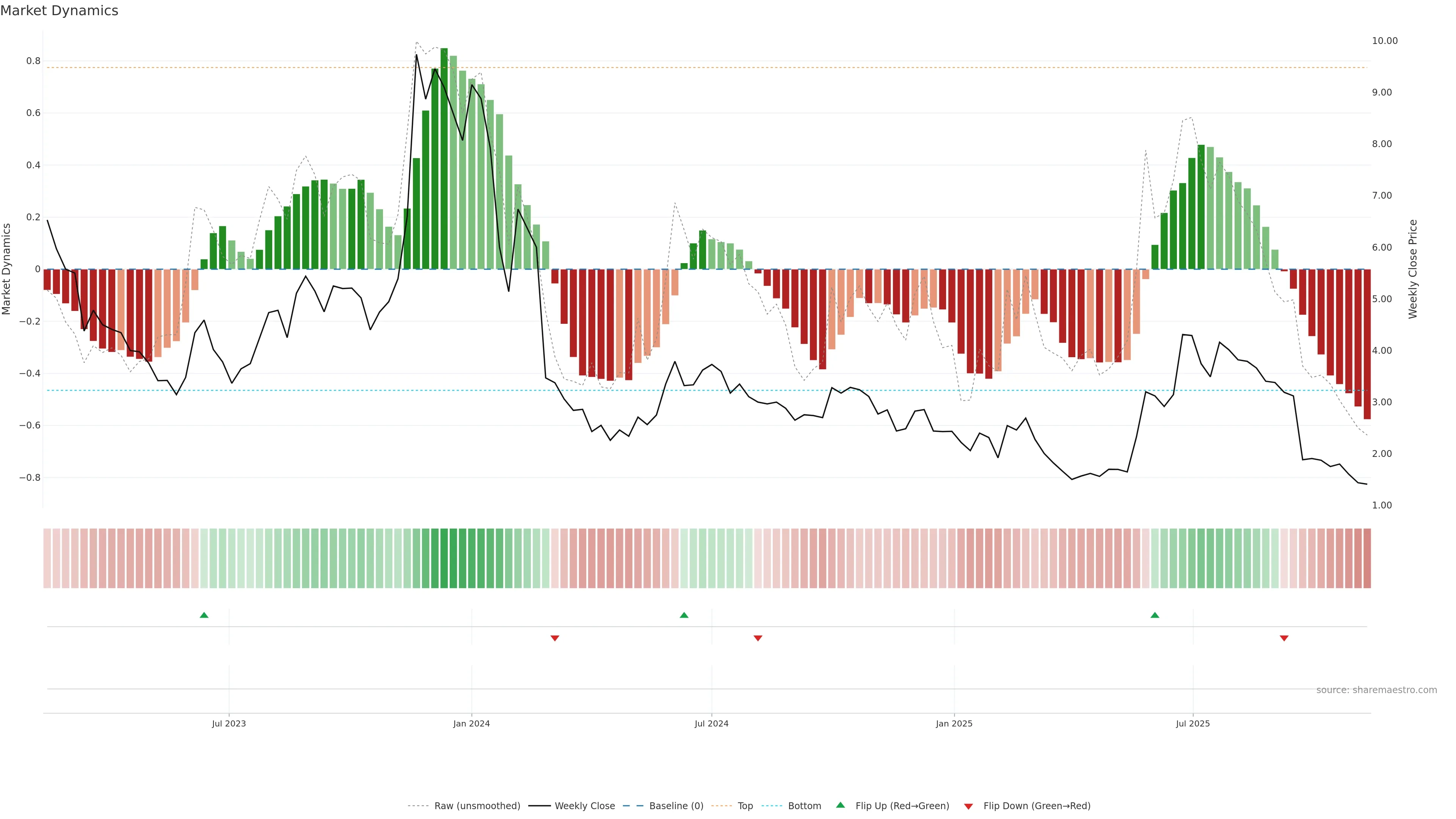Click the Jan 2024 axis label
The image size is (1456, 819).
click(x=471, y=723)
